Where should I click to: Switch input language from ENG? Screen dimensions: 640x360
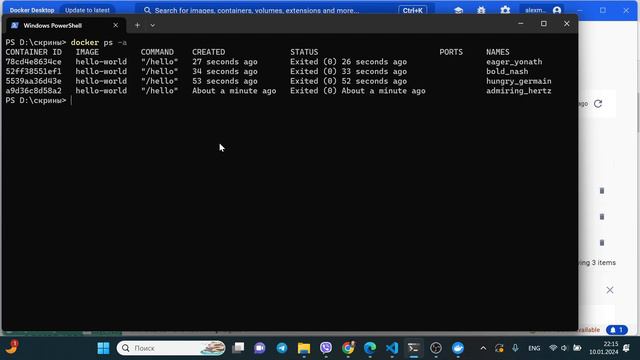tap(534, 348)
